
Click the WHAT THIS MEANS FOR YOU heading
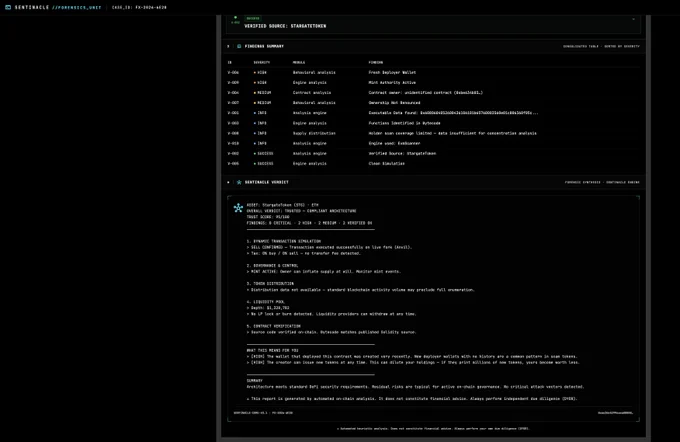click(272, 350)
